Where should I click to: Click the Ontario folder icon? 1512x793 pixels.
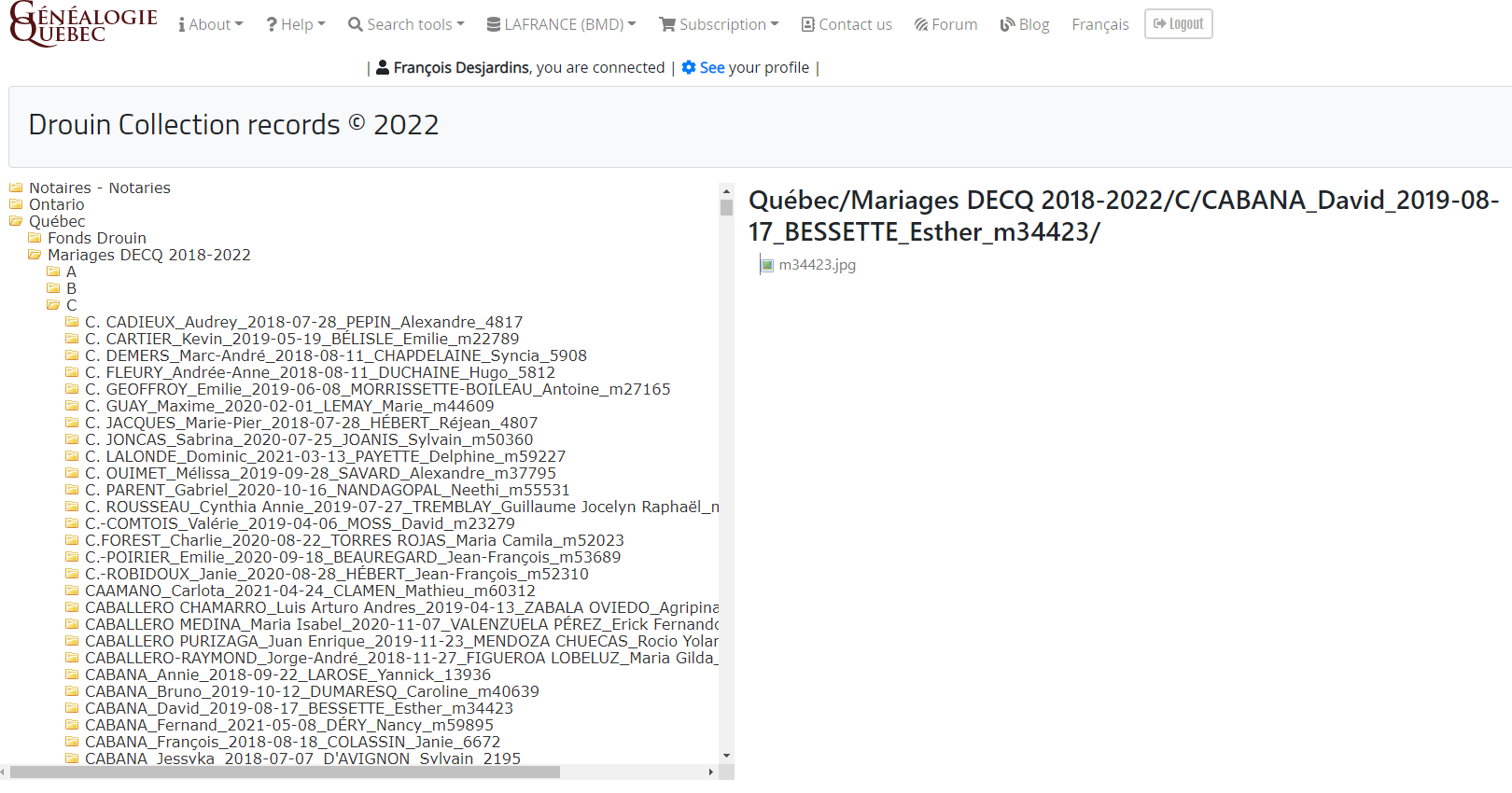click(x=16, y=204)
